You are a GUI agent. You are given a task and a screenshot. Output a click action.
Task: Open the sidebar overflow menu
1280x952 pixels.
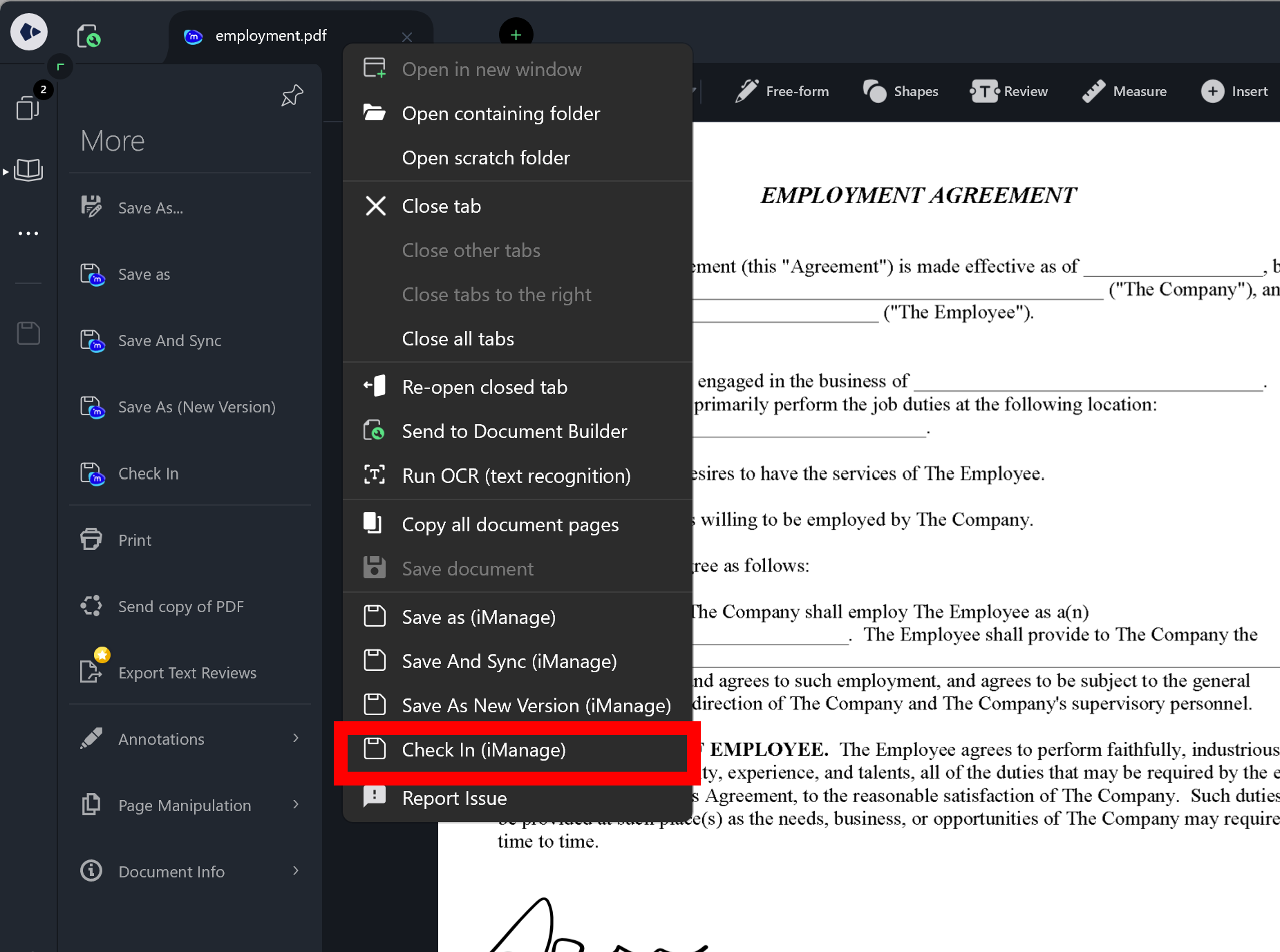[x=28, y=233]
